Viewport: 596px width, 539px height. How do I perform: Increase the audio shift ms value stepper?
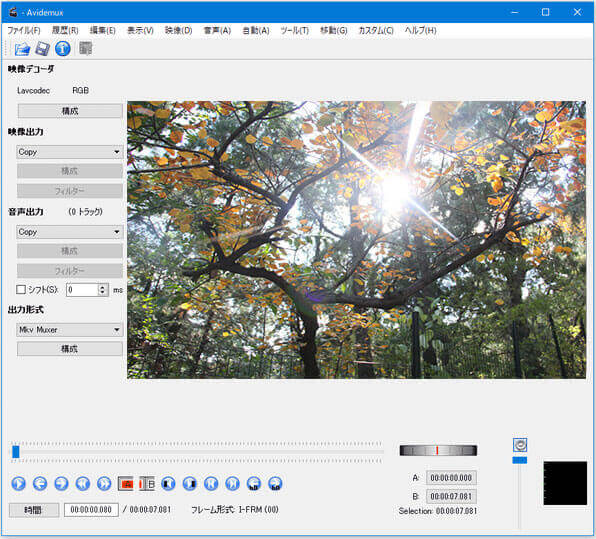102,287
